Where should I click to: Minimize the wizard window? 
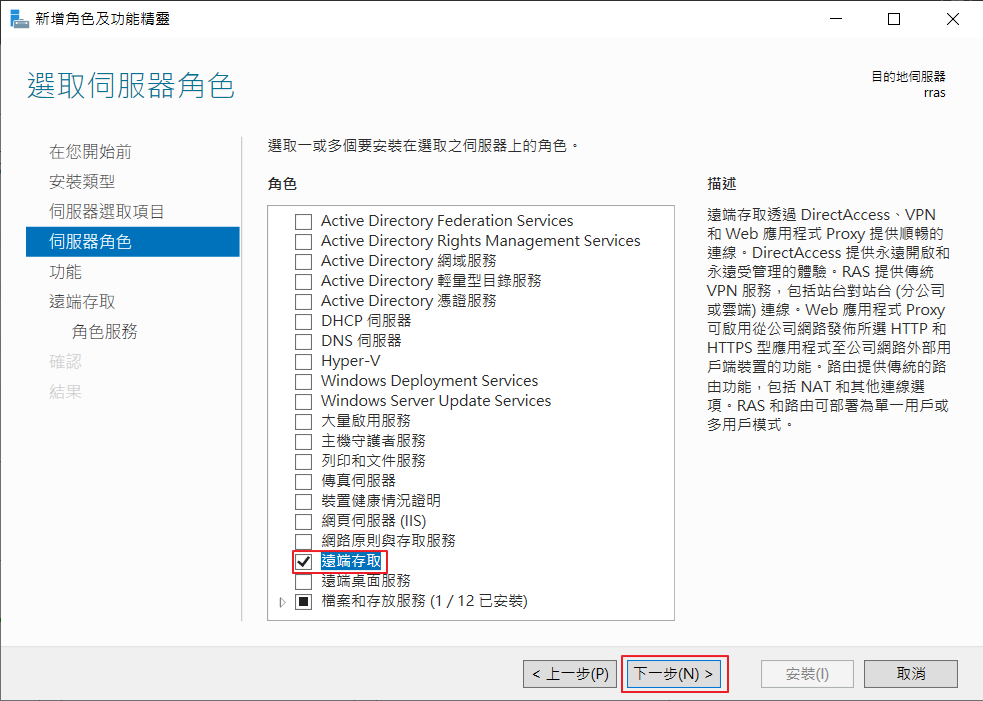[836, 19]
